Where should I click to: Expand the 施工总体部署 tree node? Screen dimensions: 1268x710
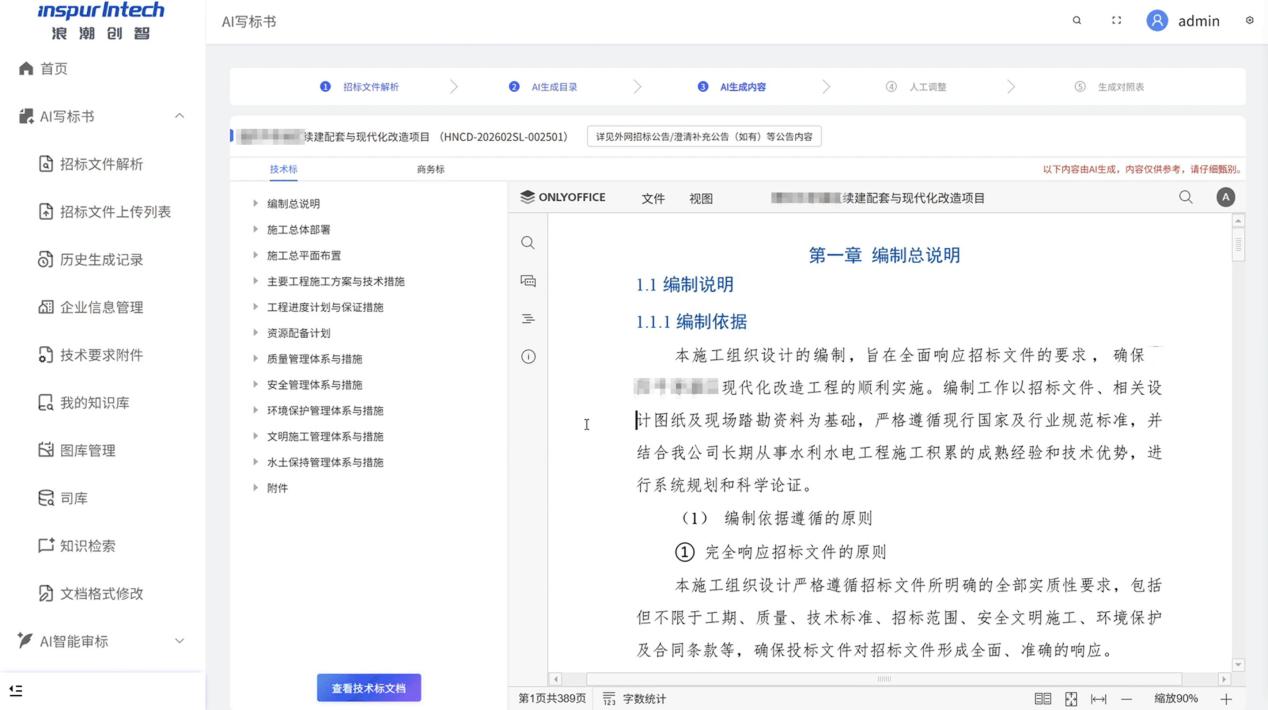[x=256, y=229]
